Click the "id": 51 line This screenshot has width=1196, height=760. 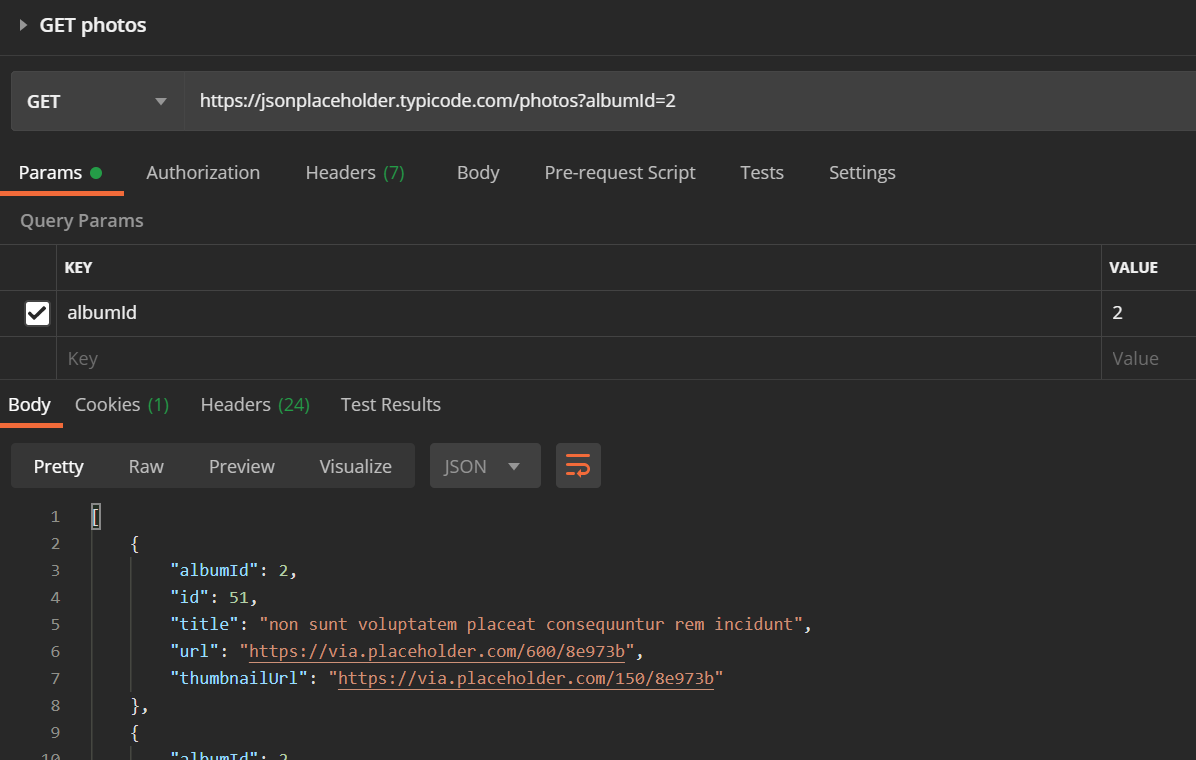214,597
